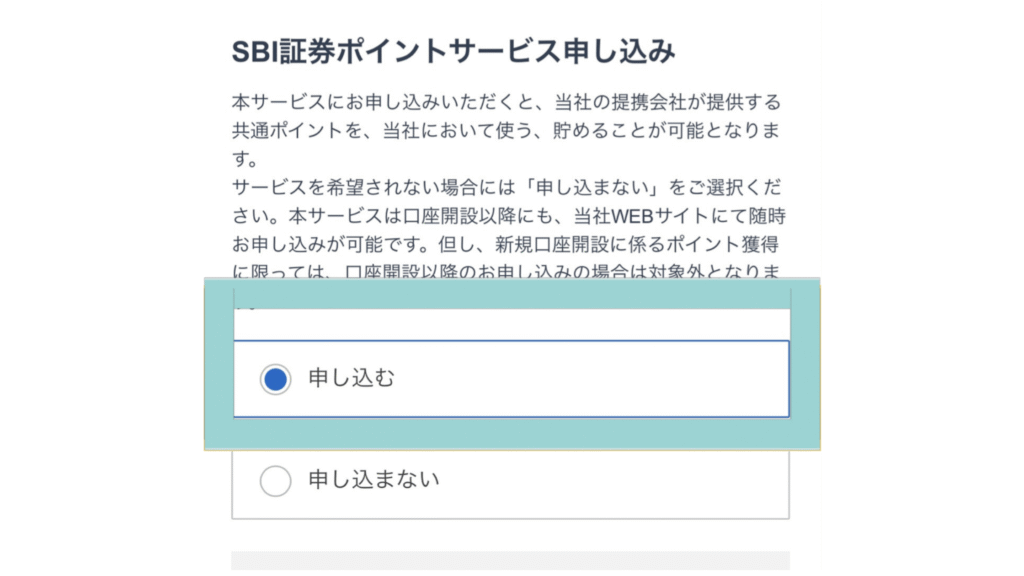Select the 申し込む radio button

tap(275, 379)
